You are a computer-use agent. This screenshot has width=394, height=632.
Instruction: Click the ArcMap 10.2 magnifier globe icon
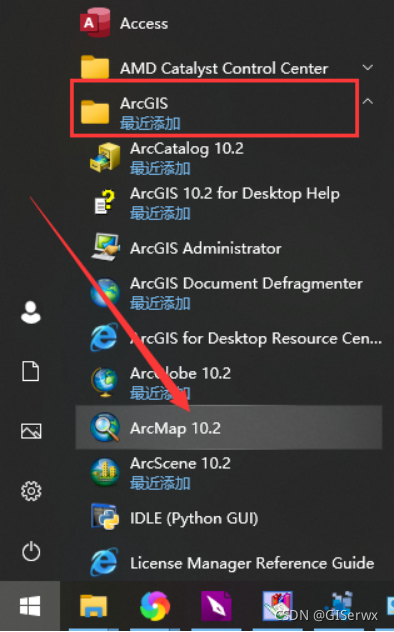pos(105,427)
